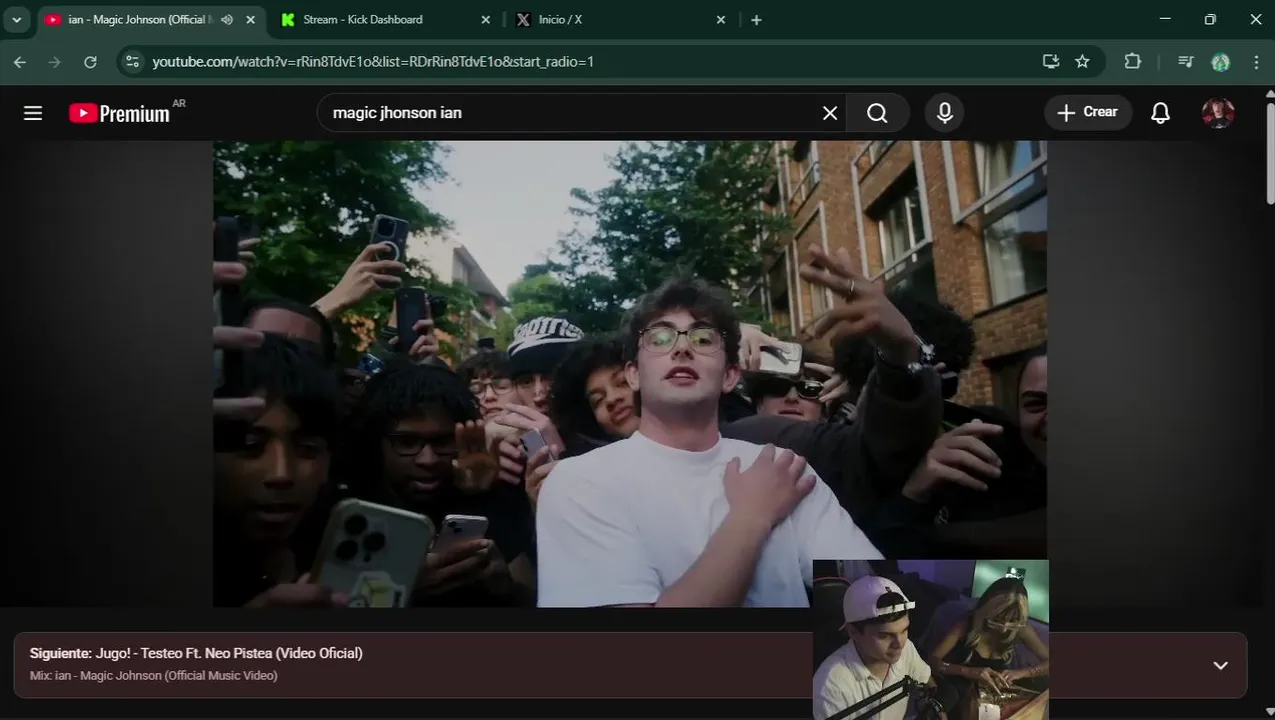Open Chrome three-dot menu
Screen dimensions: 1275x720
(1256, 62)
